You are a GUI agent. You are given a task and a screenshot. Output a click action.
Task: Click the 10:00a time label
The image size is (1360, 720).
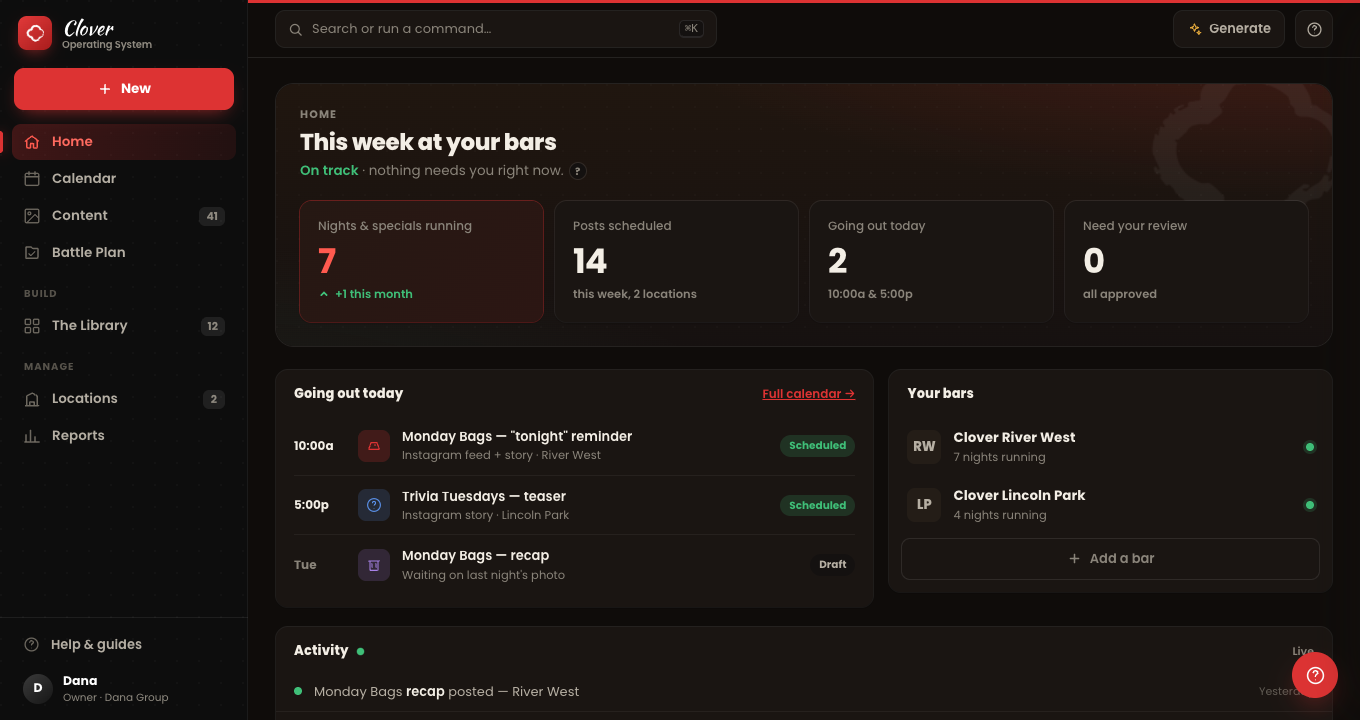314,446
